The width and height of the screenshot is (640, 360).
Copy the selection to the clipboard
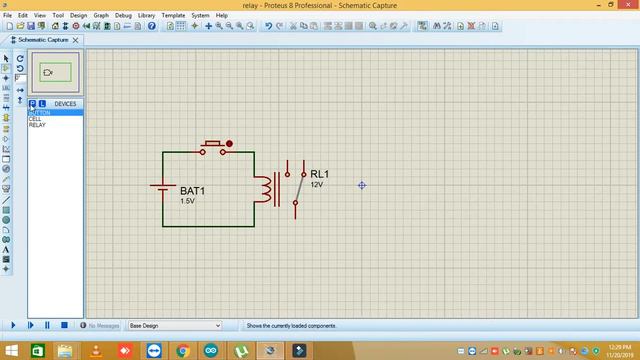click(304, 26)
